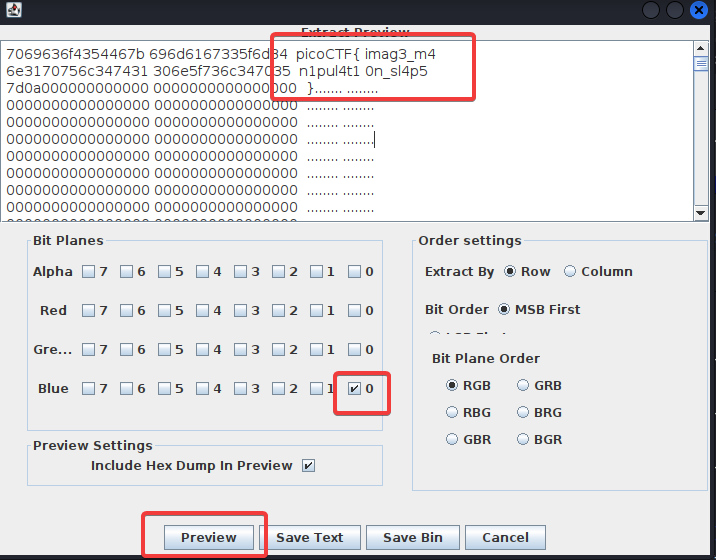This screenshot has width=716, height=560.
Task: Check Alpha bit plane 0
Action: (354, 272)
